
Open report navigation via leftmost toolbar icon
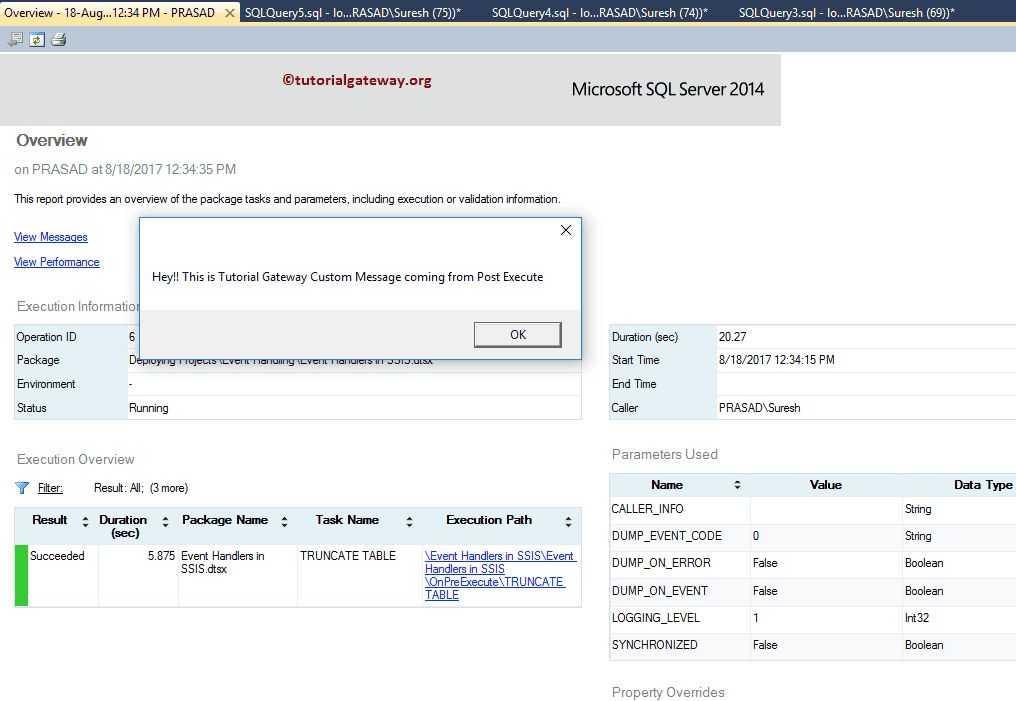[15, 38]
